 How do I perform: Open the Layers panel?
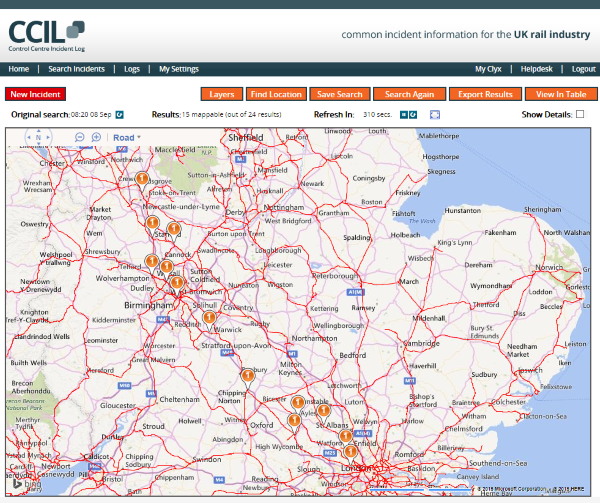click(x=222, y=94)
